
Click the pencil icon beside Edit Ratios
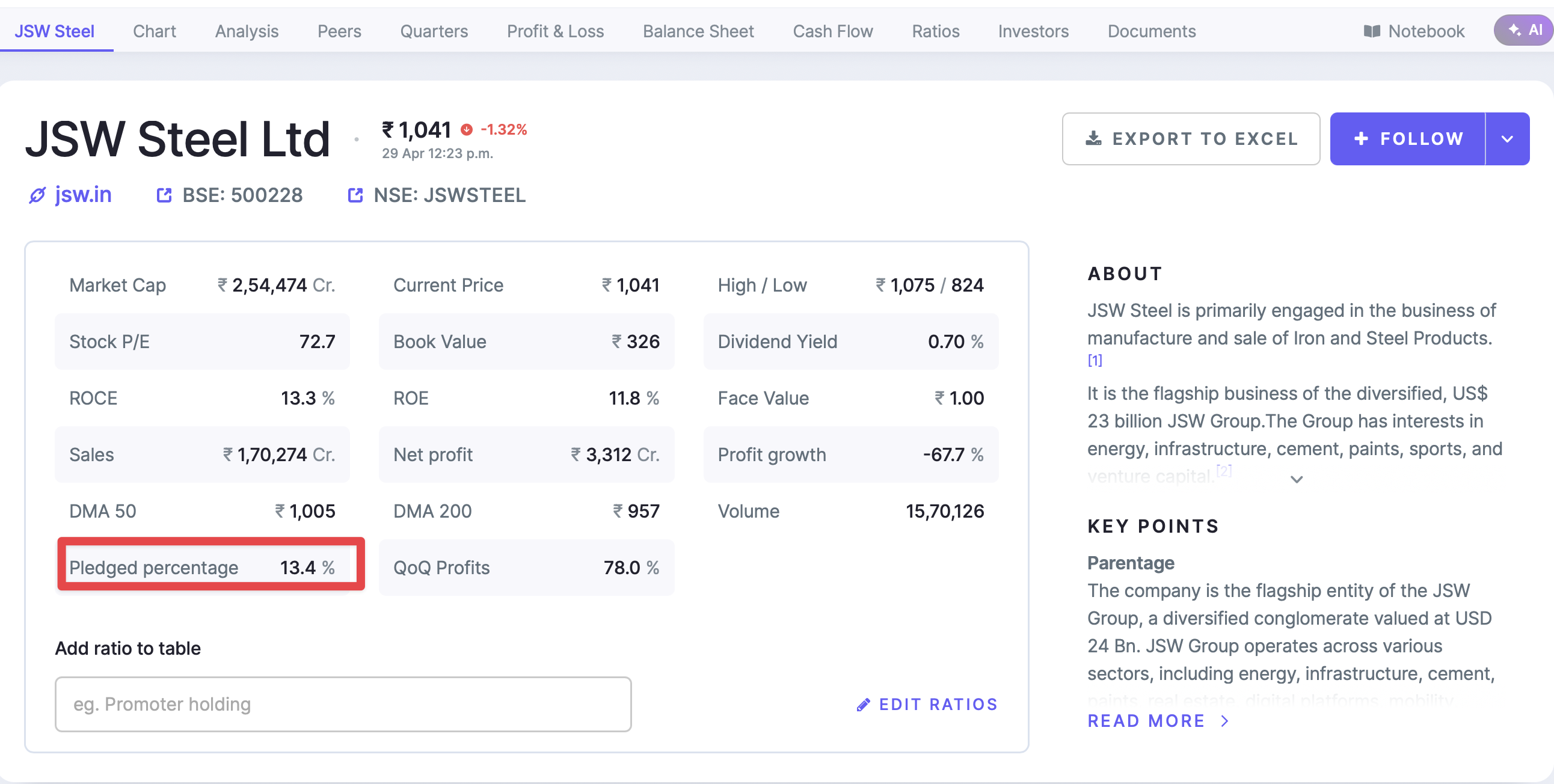[863, 705]
